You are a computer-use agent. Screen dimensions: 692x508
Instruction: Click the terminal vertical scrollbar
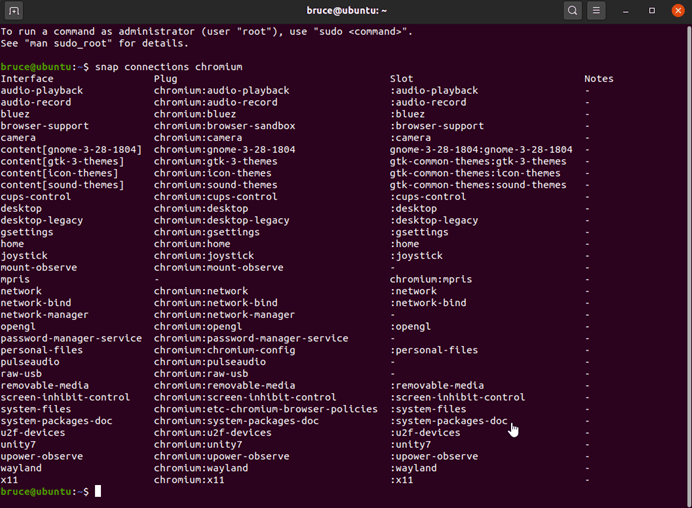[689, 265]
